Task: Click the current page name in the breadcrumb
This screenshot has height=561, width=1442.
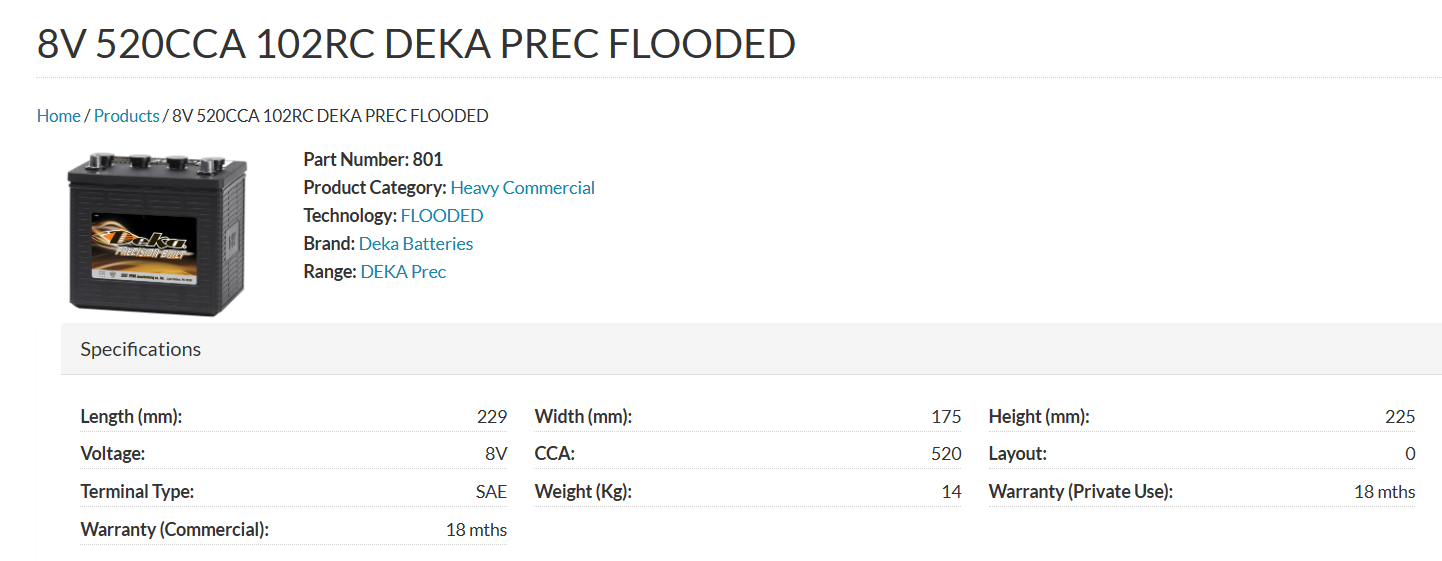Action: coord(330,116)
